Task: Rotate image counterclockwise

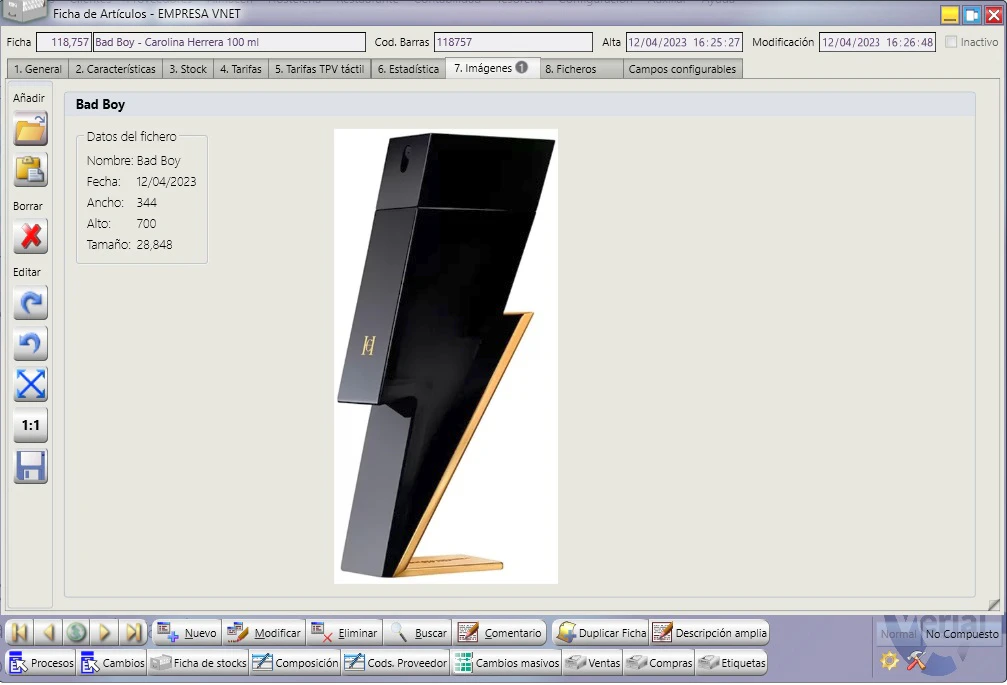Action: 30,343
